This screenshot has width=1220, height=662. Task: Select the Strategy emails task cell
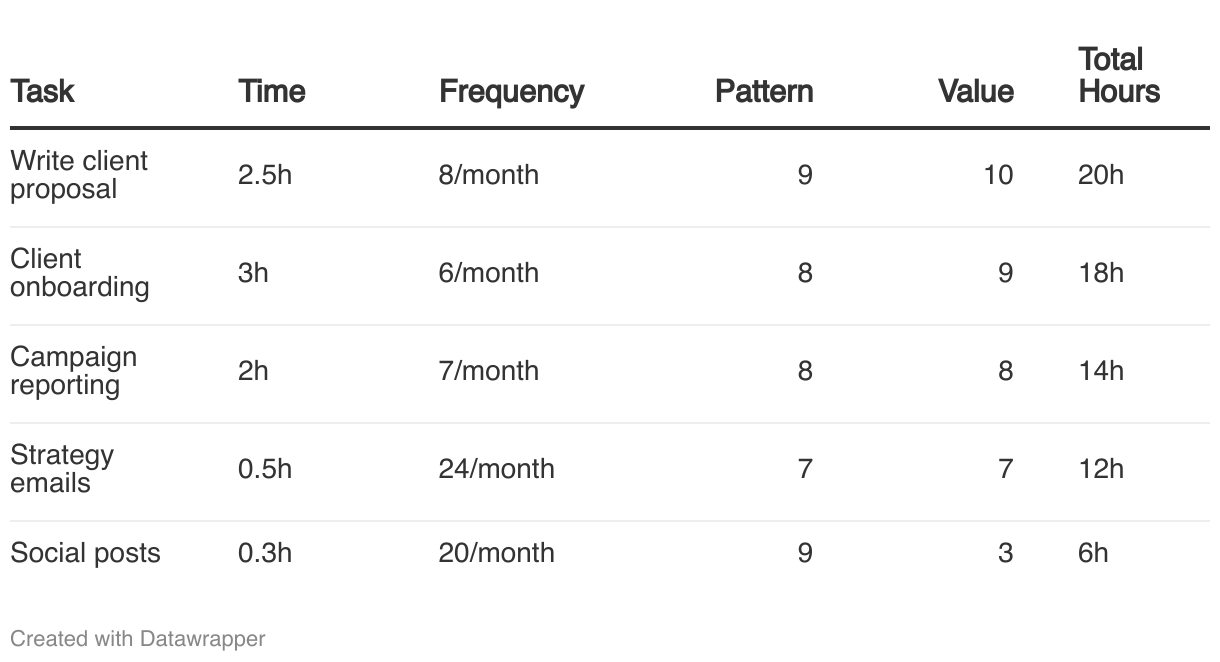[x=62, y=469]
